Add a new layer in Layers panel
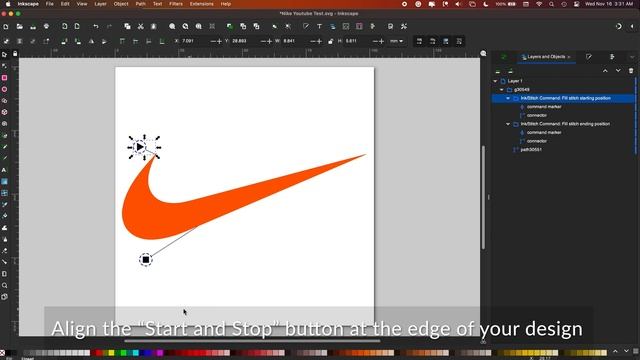The image size is (640, 360). click(498, 71)
